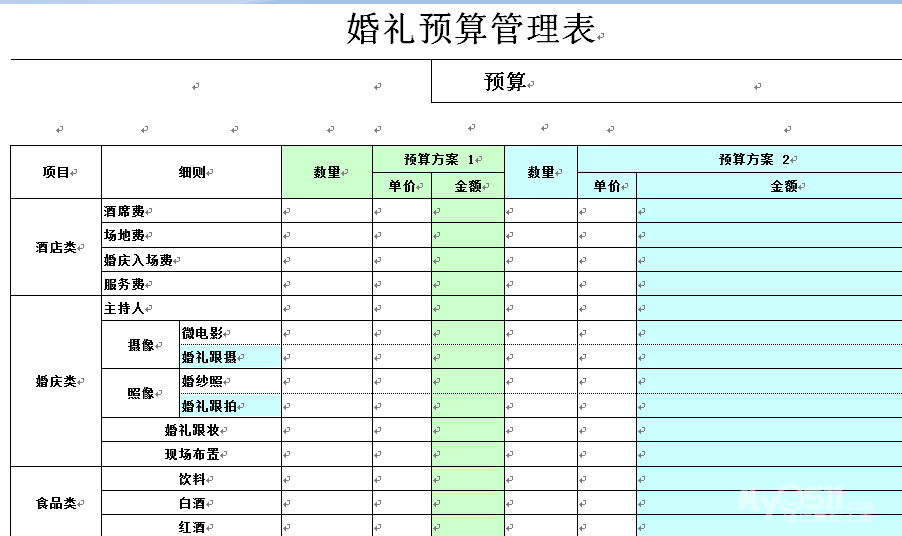Click the highlighted 婚礼跟摄 cell
This screenshot has width=902, height=536.
pos(209,357)
